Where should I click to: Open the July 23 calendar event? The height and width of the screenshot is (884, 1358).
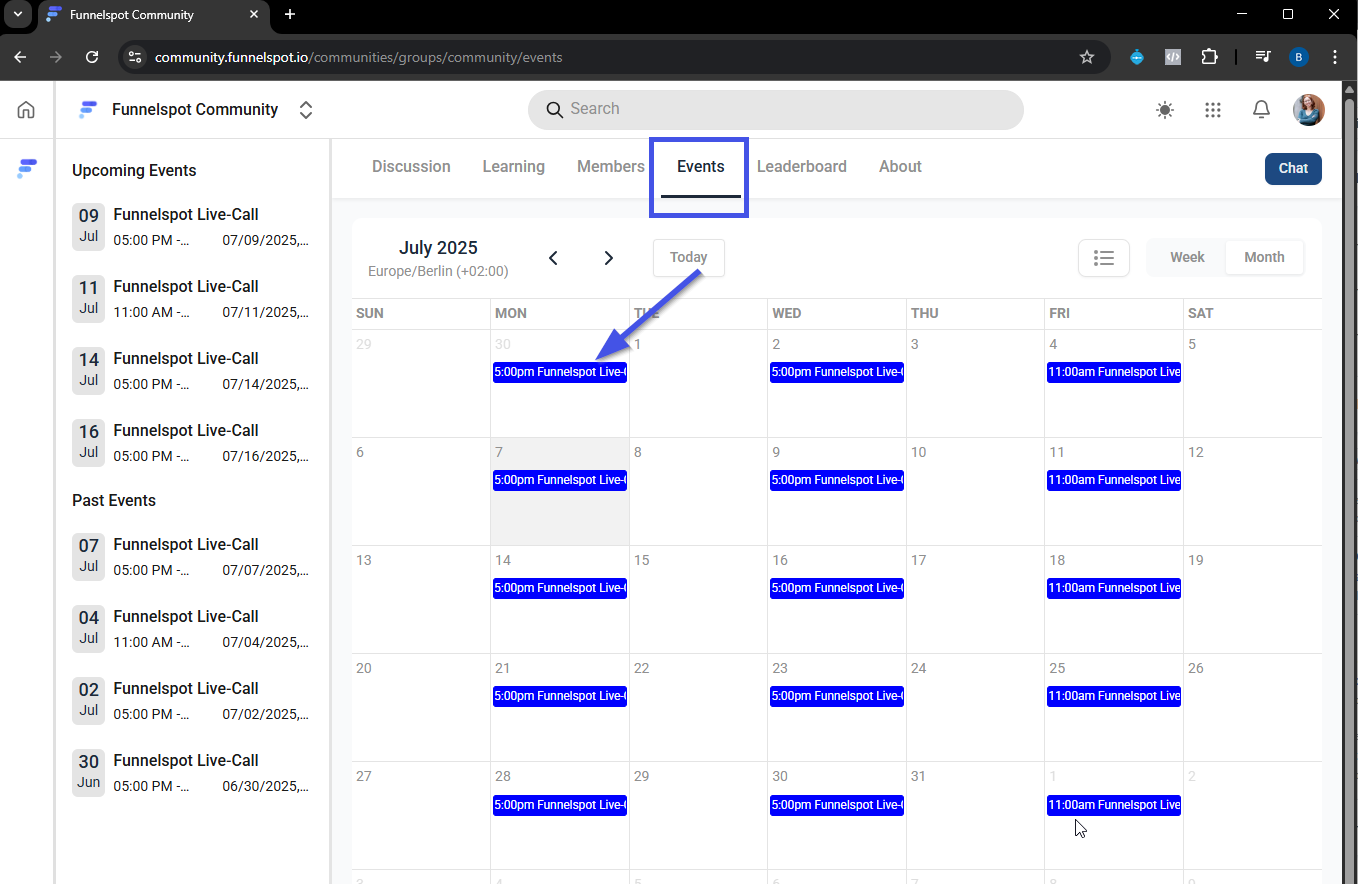point(837,696)
